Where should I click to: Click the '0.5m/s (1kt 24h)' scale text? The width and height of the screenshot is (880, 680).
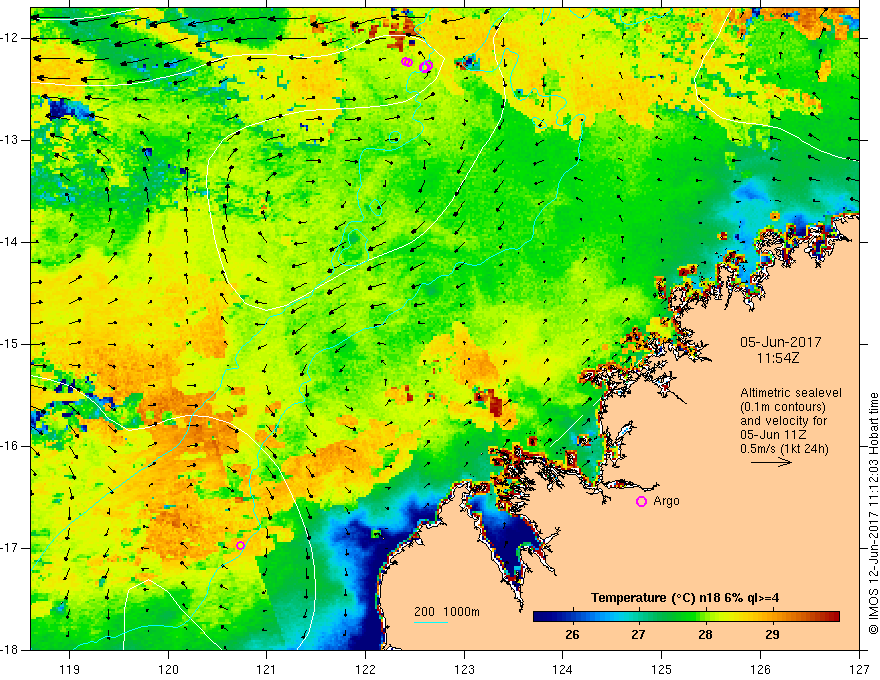click(784, 449)
